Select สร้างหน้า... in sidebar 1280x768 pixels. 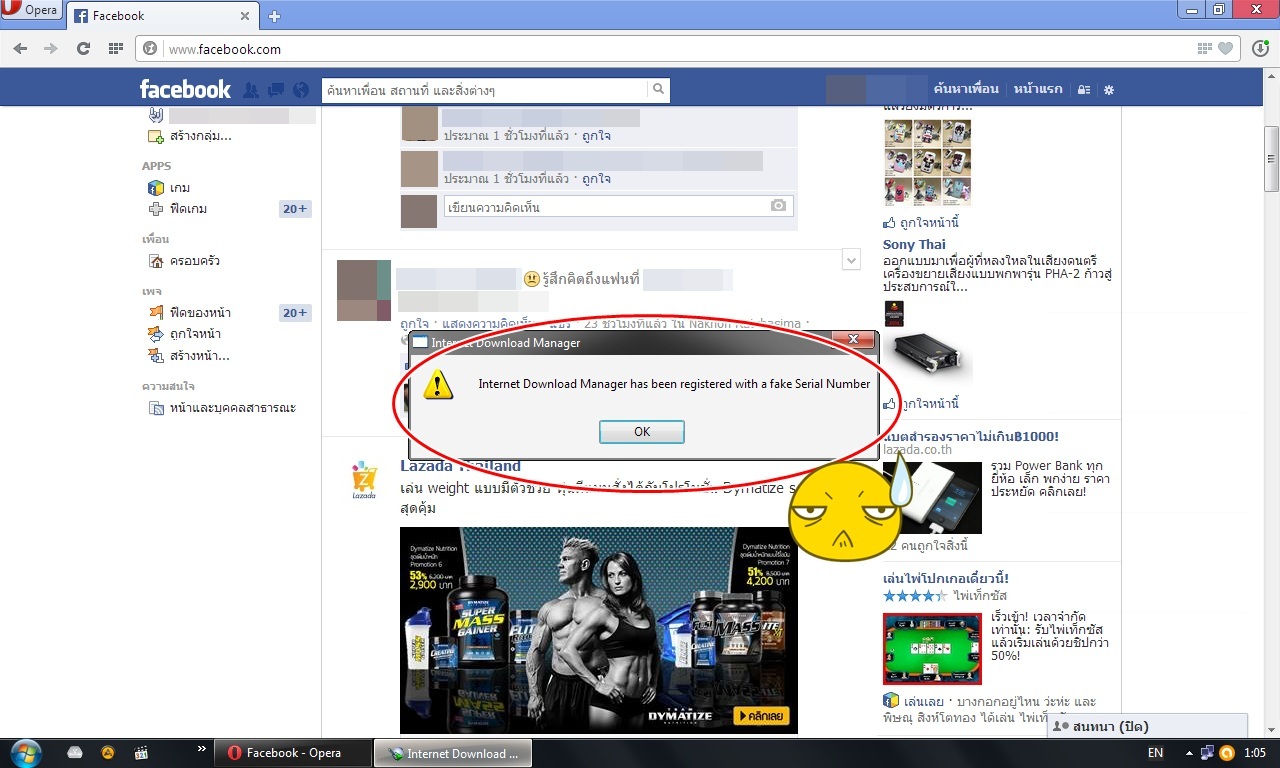[199, 356]
